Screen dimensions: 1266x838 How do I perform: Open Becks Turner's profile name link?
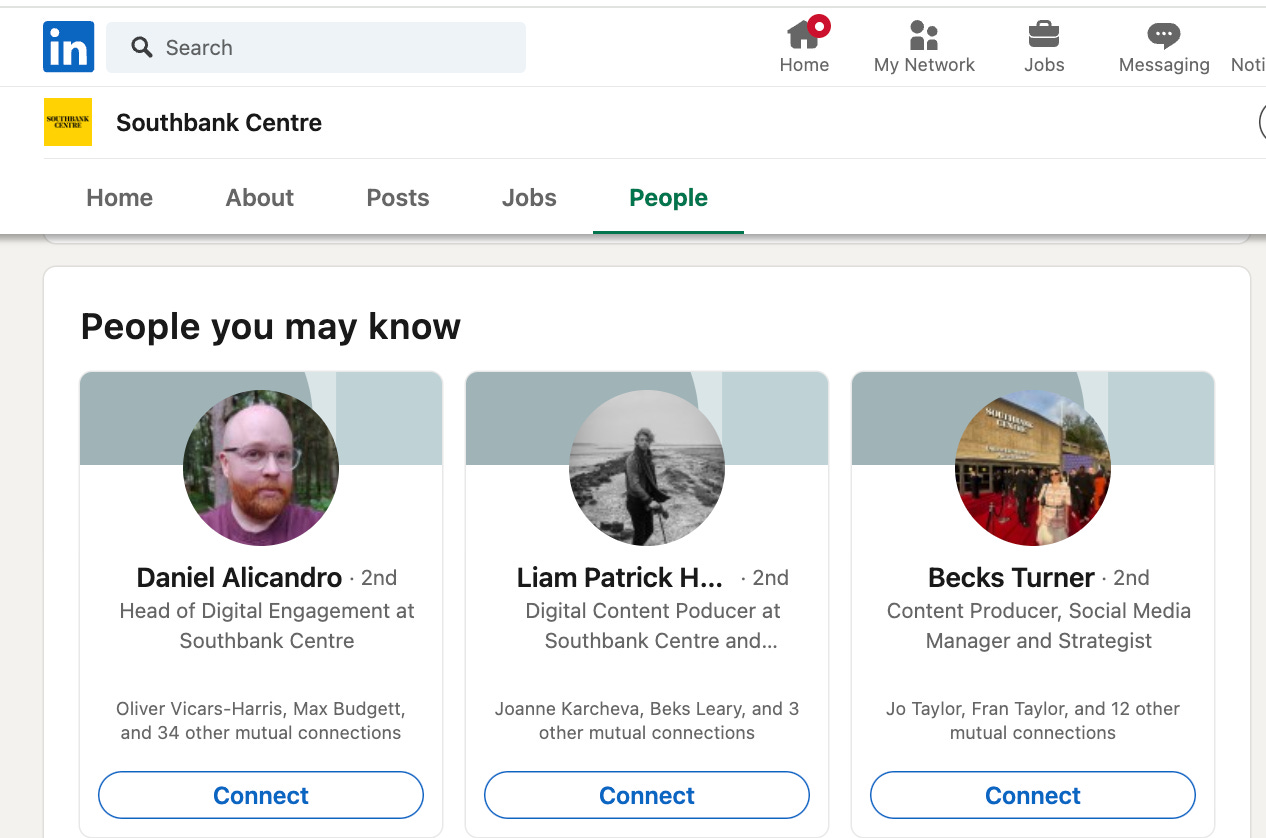[1011, 577]
